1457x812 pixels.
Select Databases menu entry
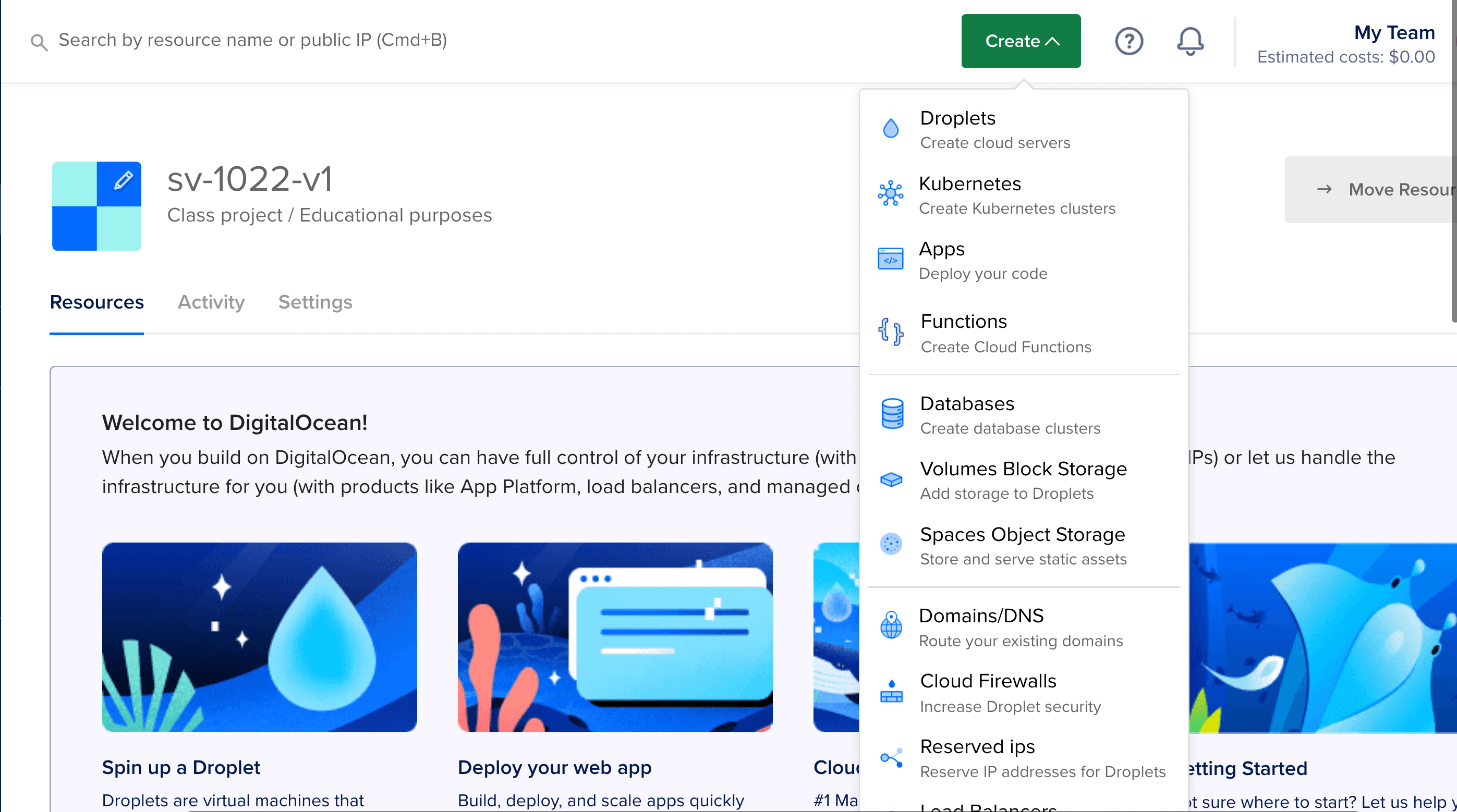(x=1023, y=415)
